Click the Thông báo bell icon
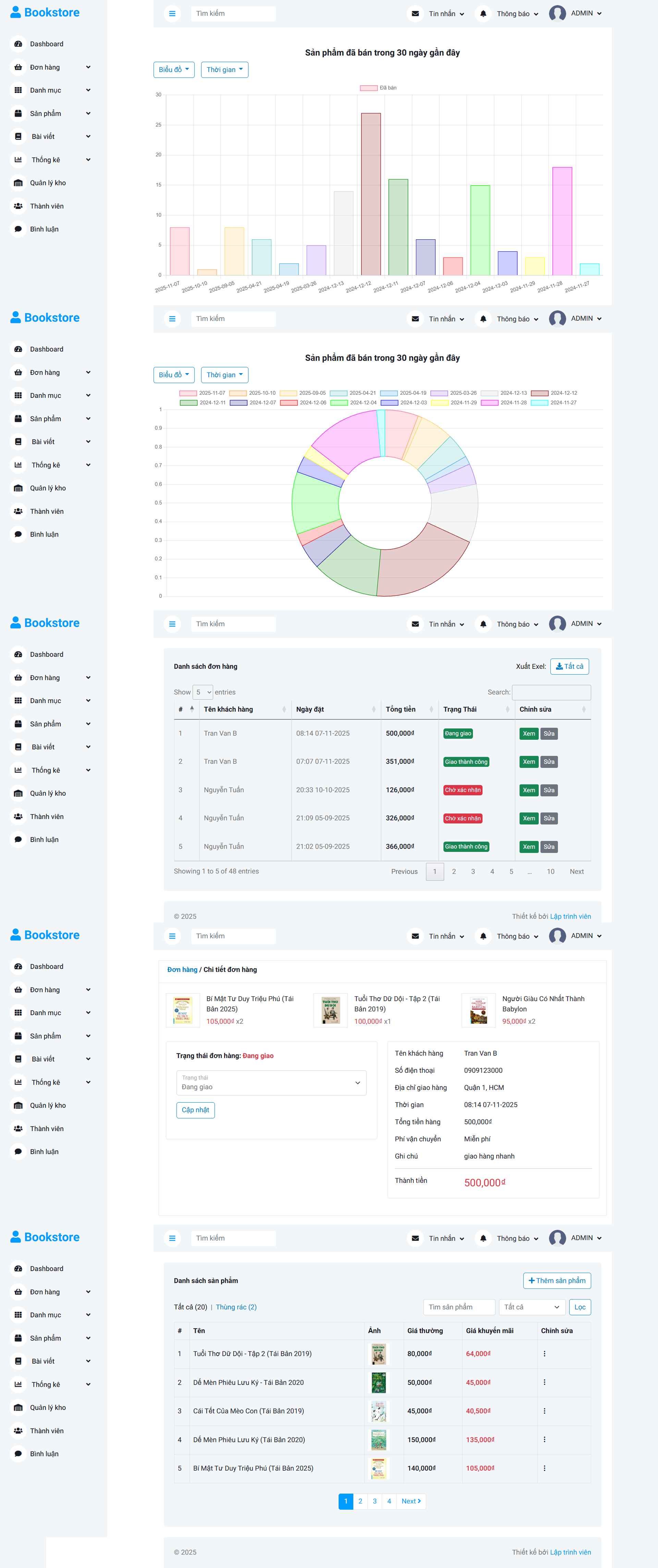The image size is (658, 1568). pyautogui.click(x=483, y=13)
